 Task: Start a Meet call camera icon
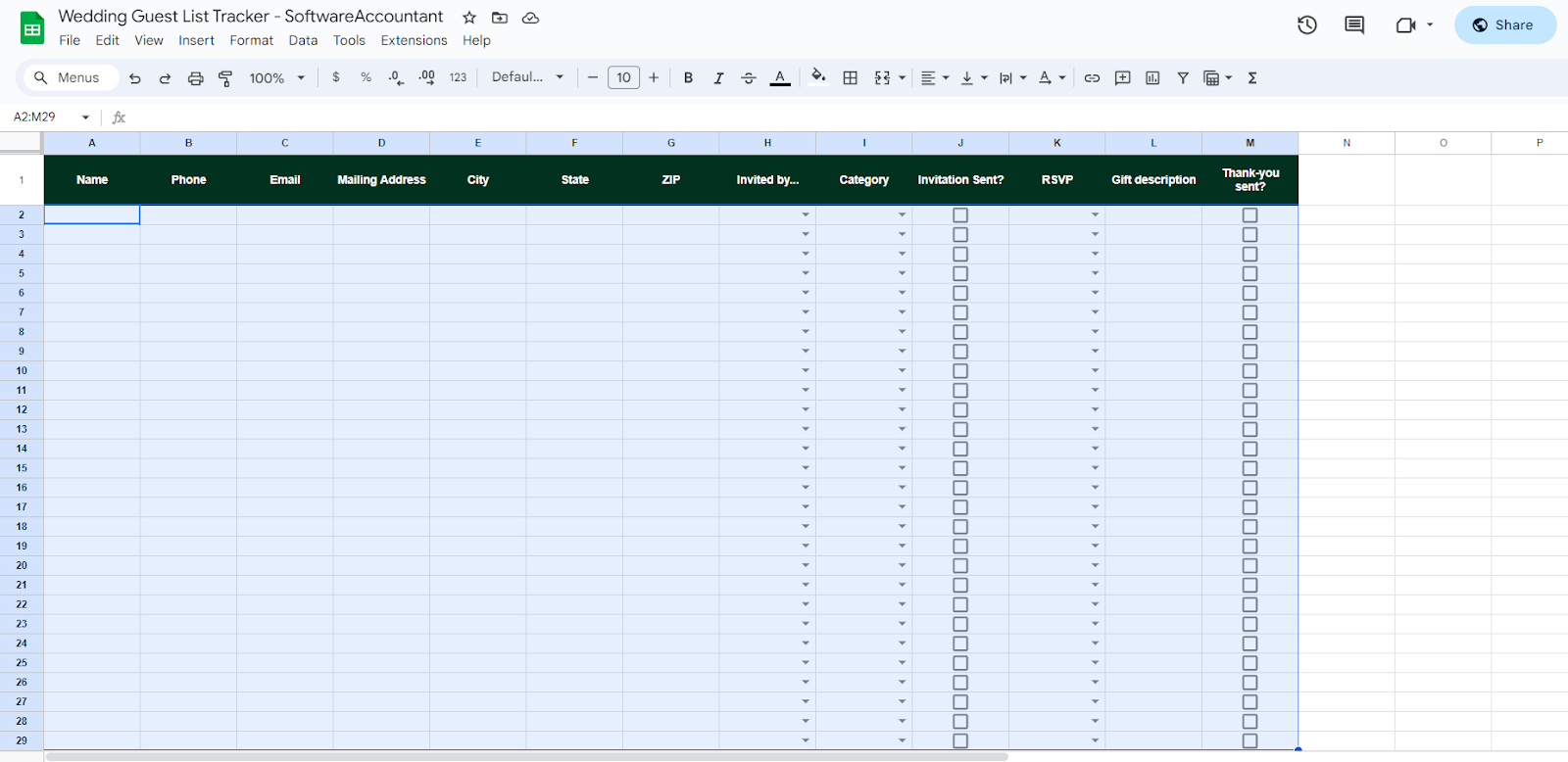(x=1406, y=25)
